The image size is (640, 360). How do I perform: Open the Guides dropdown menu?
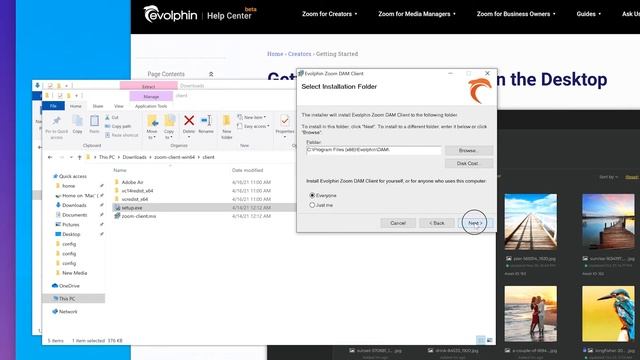point(589,14)
